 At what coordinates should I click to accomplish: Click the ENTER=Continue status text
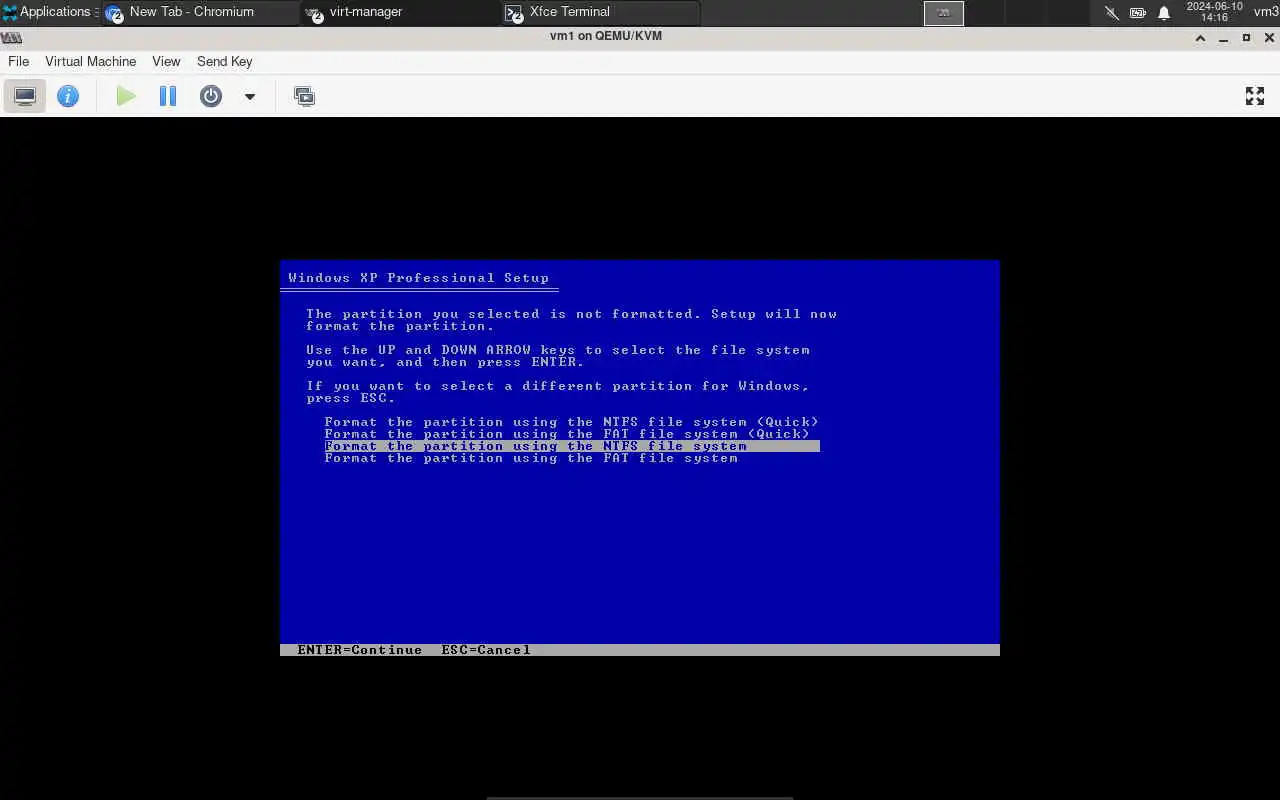point(360,650)
